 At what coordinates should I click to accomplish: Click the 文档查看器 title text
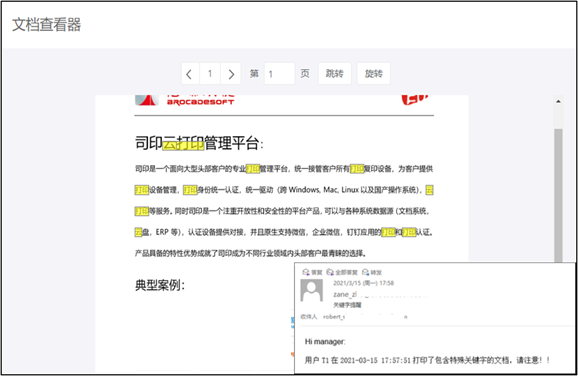[x=46, y=25]
